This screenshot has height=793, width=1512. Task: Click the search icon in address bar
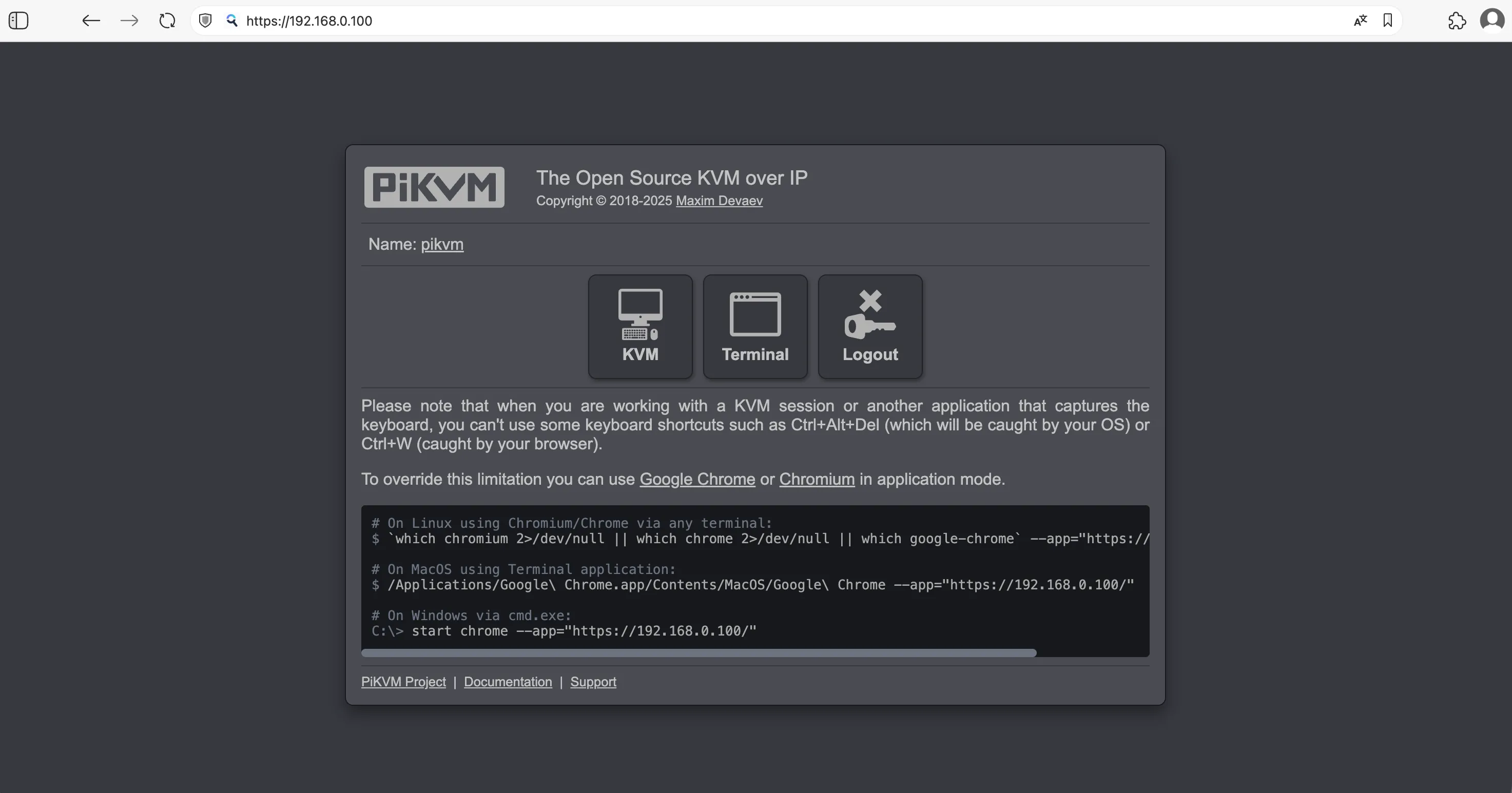232,21
